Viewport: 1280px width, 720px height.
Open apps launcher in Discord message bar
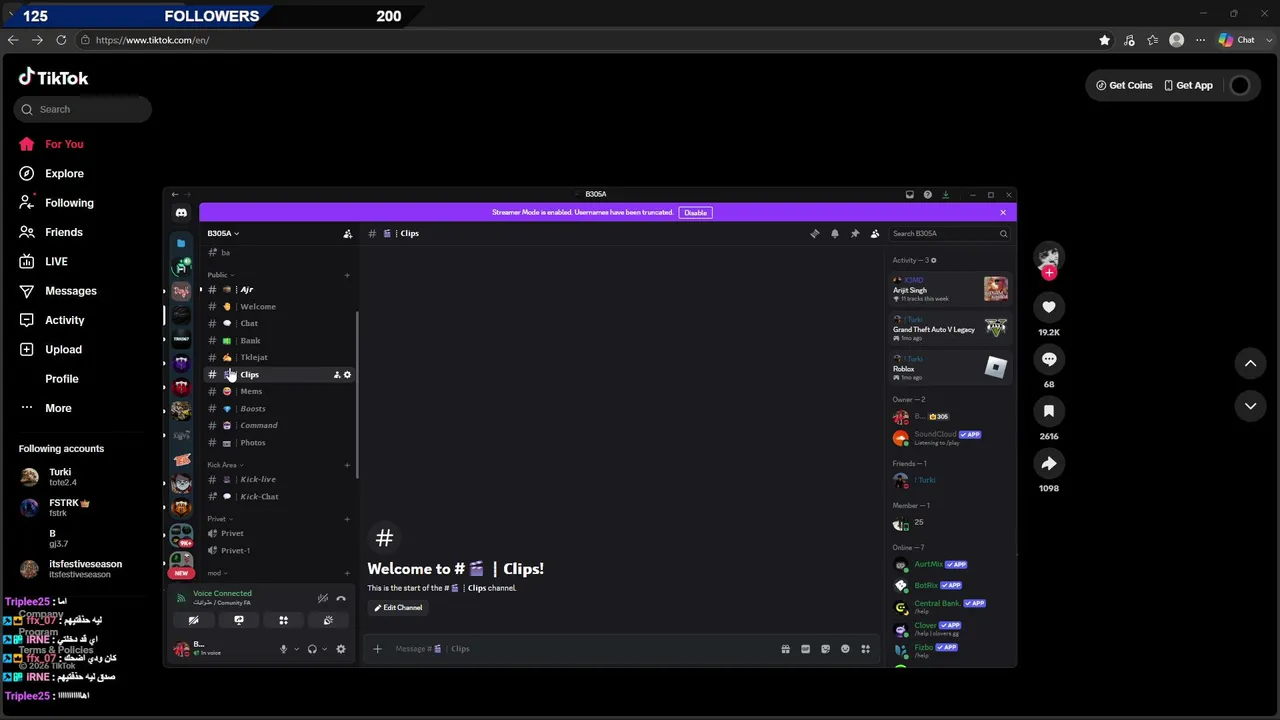(x=865, y=649)
